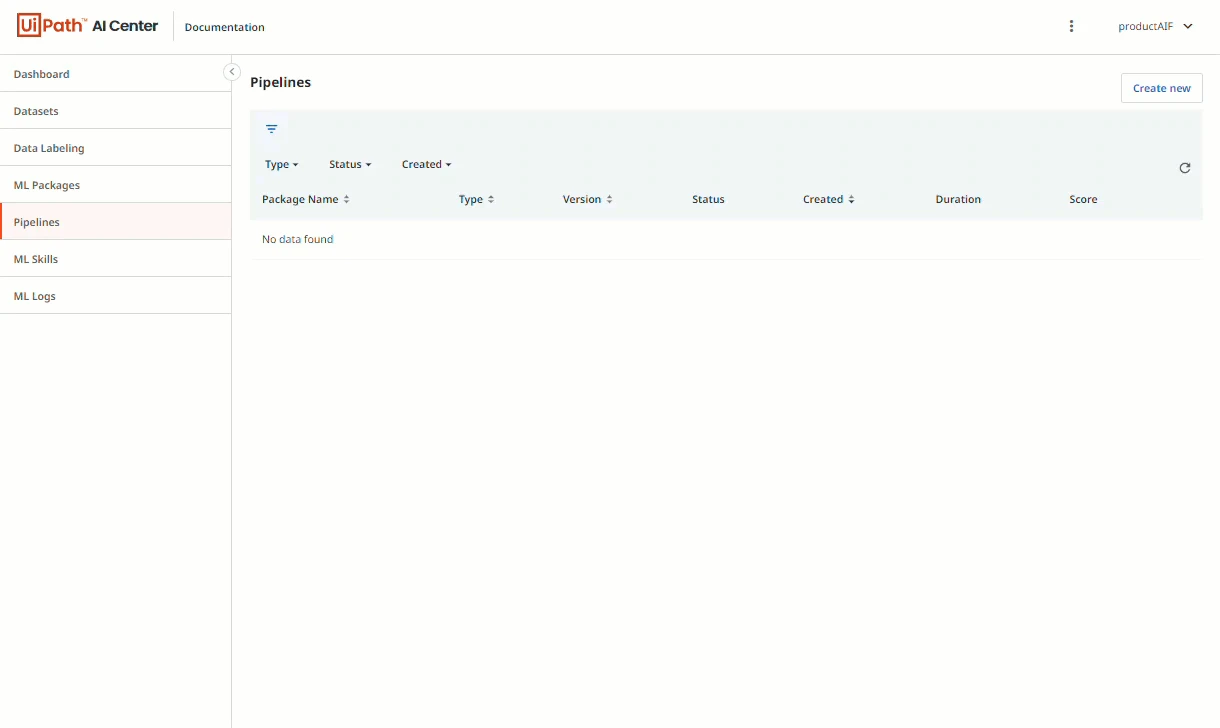Click the No data found message
Image resolution: width=1220 pixels, height=728 pixels.
(297, 239)
